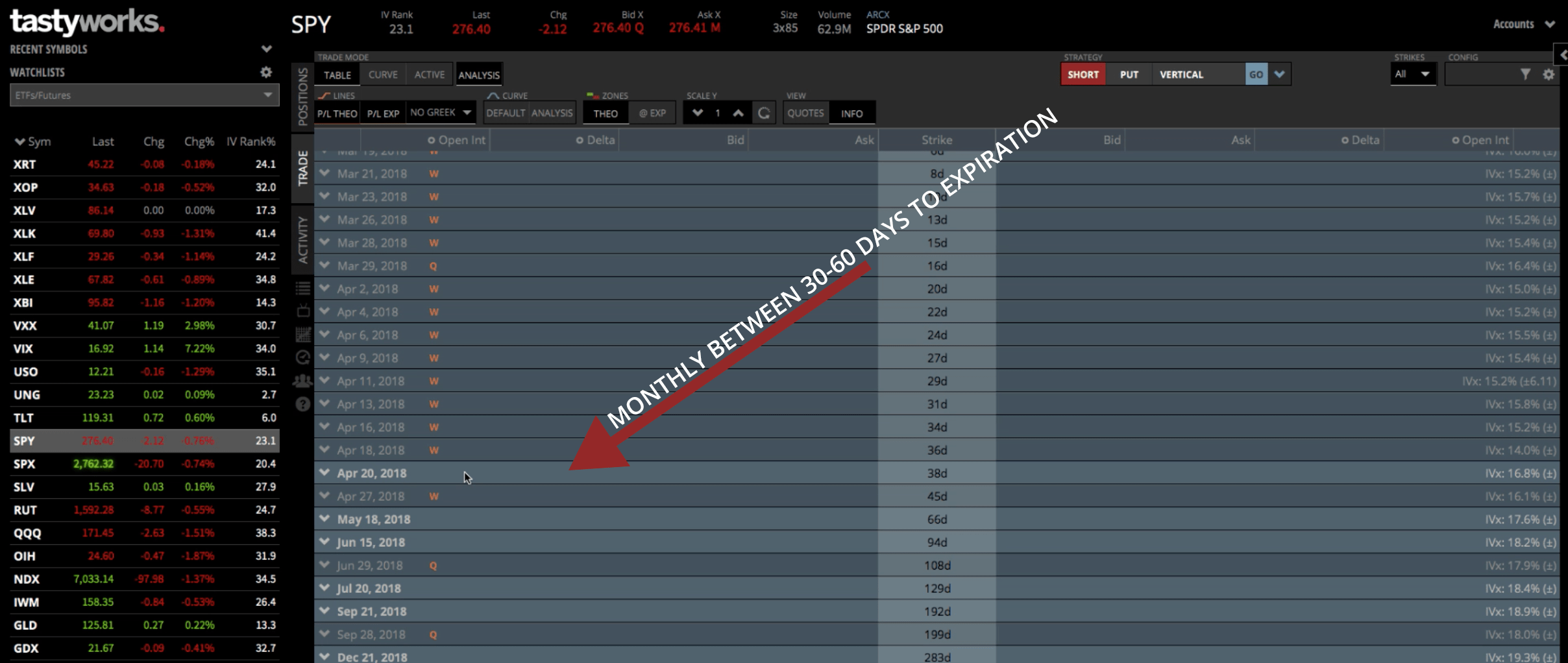
Task: Select SPX row in watchlist
Action: (x=144, y=464)
